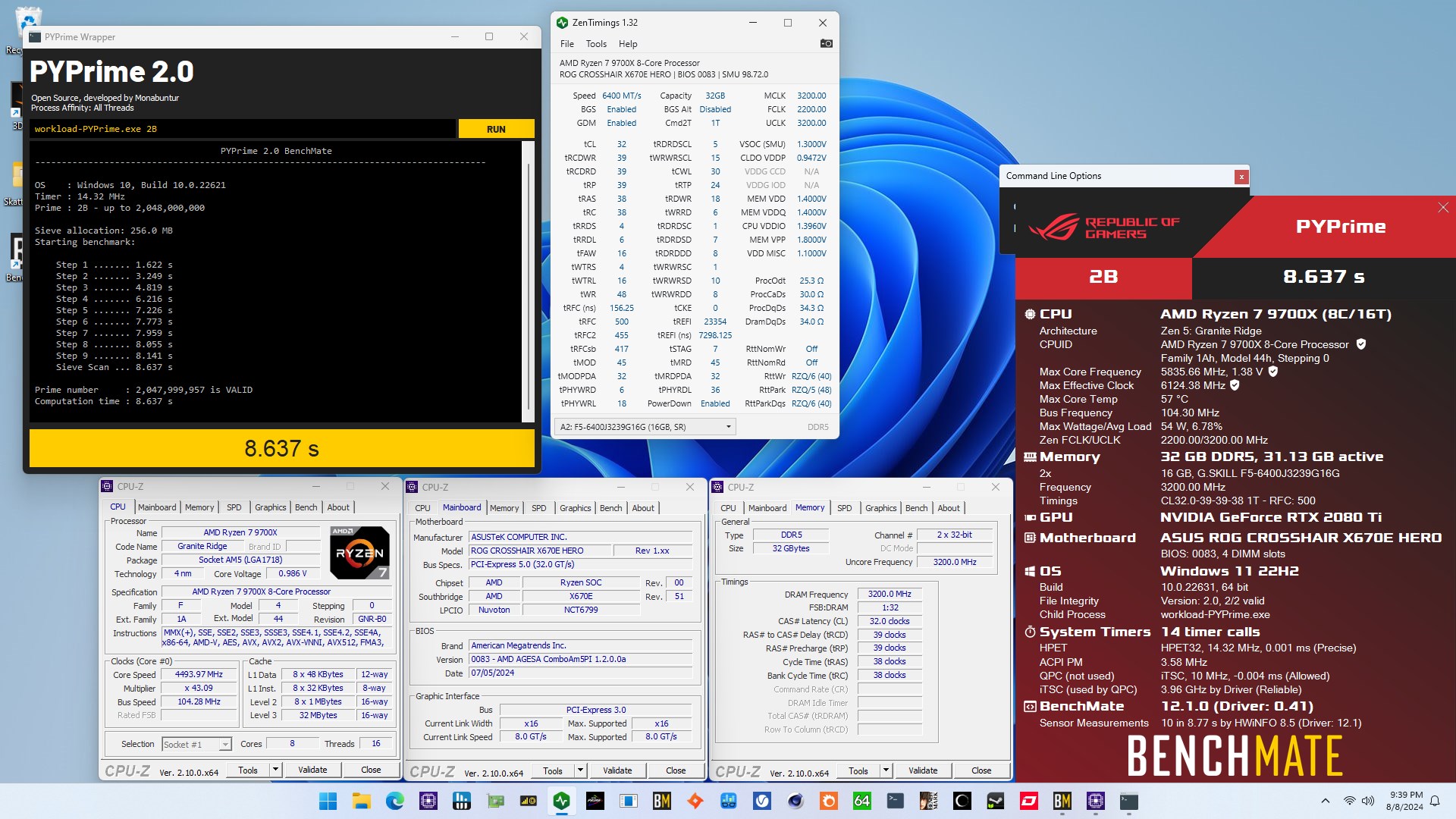Select the Graphics tab in the right CPU-Z window
Screen dimensions: 1456x819
click(881, 508)
